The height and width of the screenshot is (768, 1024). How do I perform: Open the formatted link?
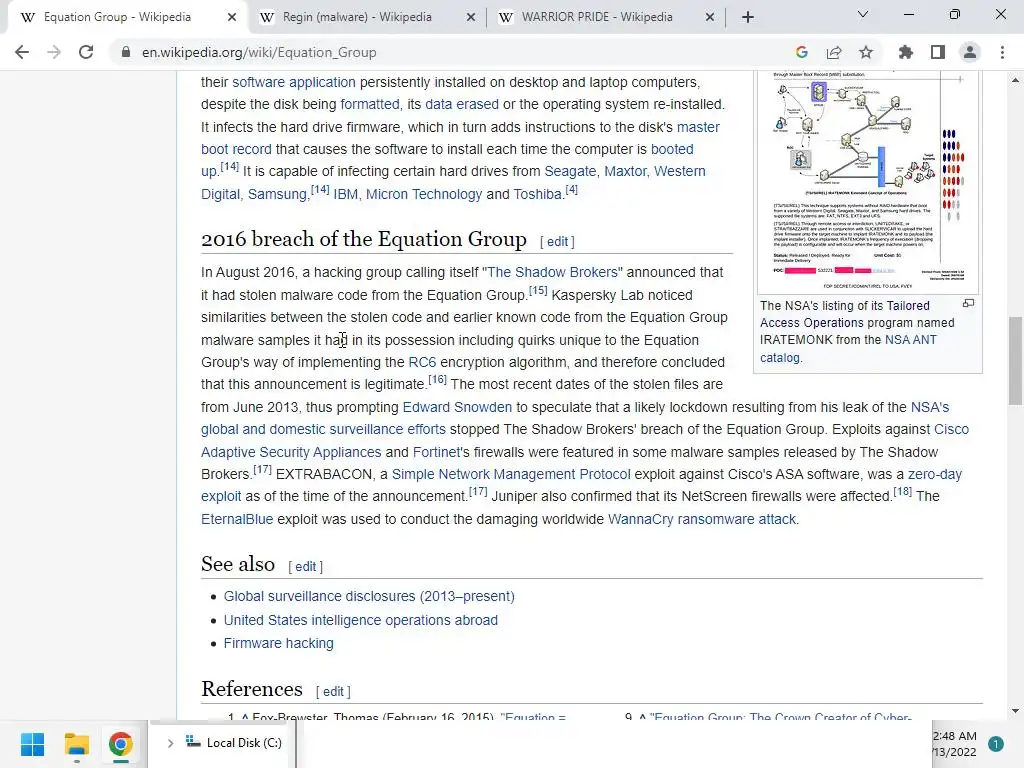tap(370, 104)
